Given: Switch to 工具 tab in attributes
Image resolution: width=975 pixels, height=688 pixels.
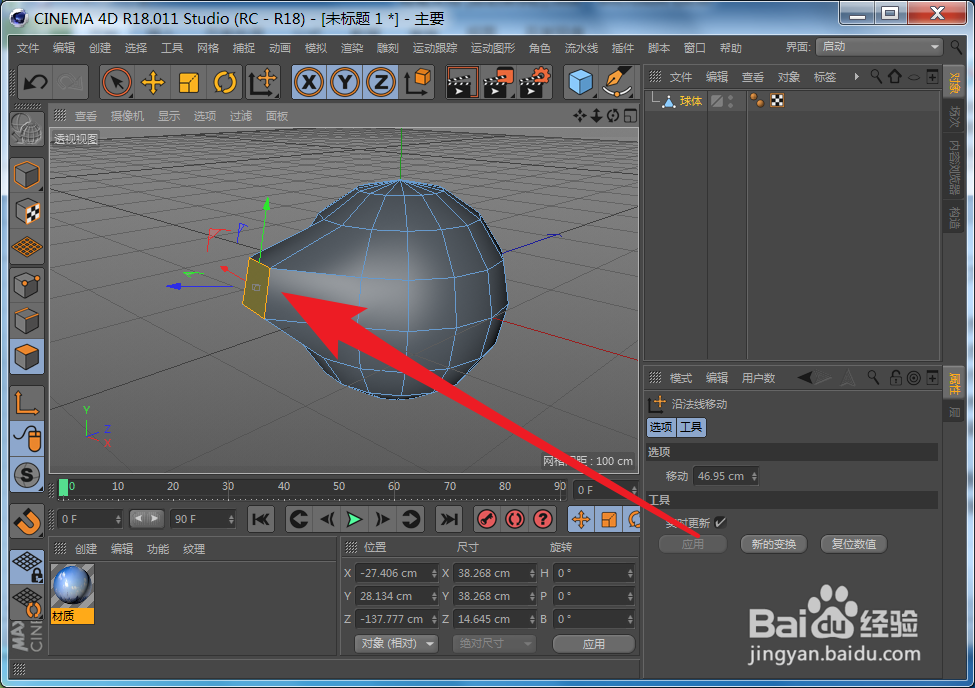Looking at the screenshot, I should [x=691, y=427].
